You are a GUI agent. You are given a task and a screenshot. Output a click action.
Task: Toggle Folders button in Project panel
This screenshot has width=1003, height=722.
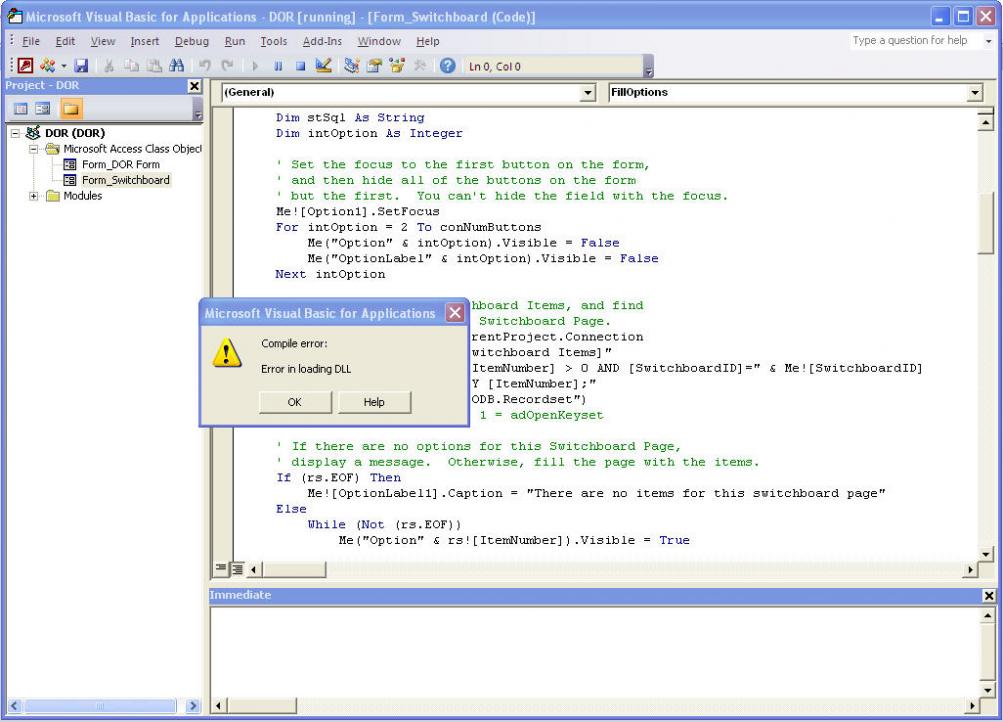(71, 109)
